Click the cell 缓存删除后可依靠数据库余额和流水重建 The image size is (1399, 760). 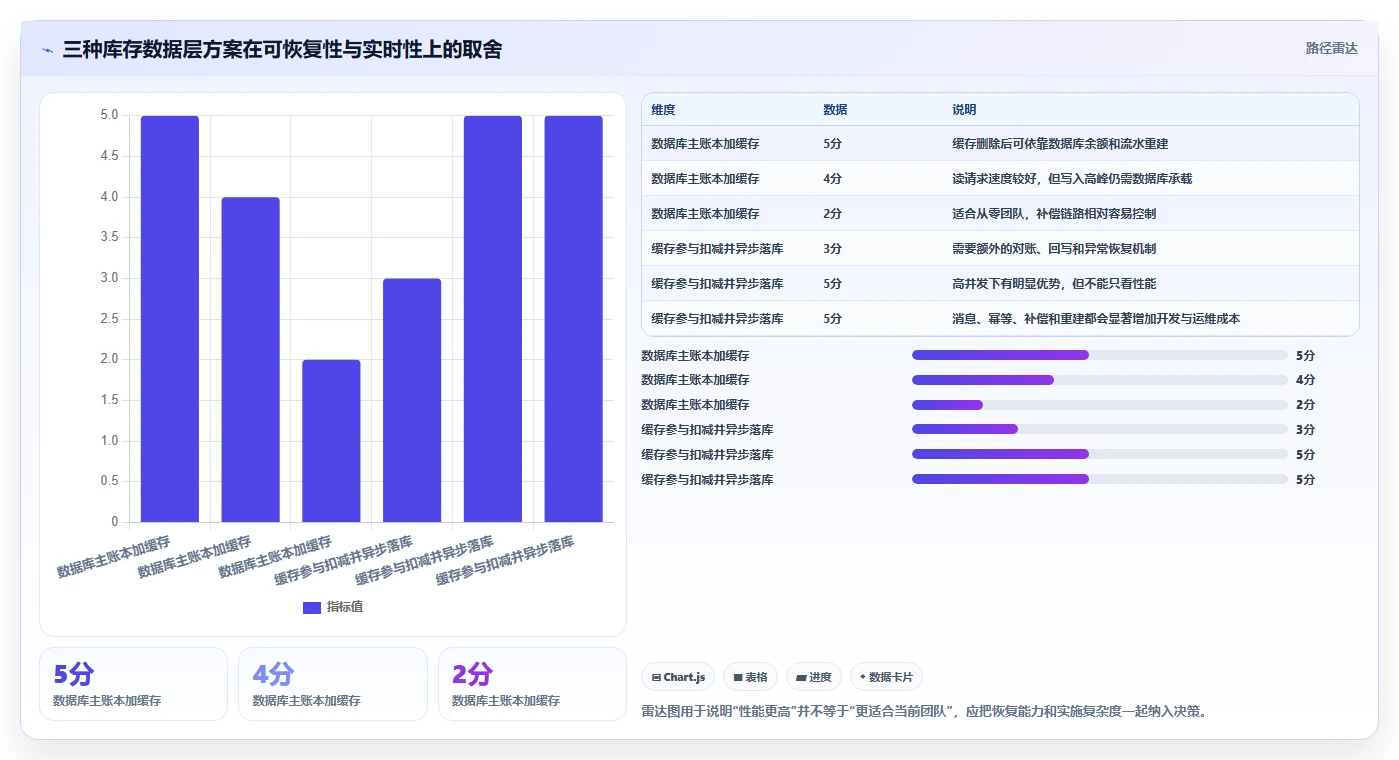pyautogui.click(x=1060, y=144)
